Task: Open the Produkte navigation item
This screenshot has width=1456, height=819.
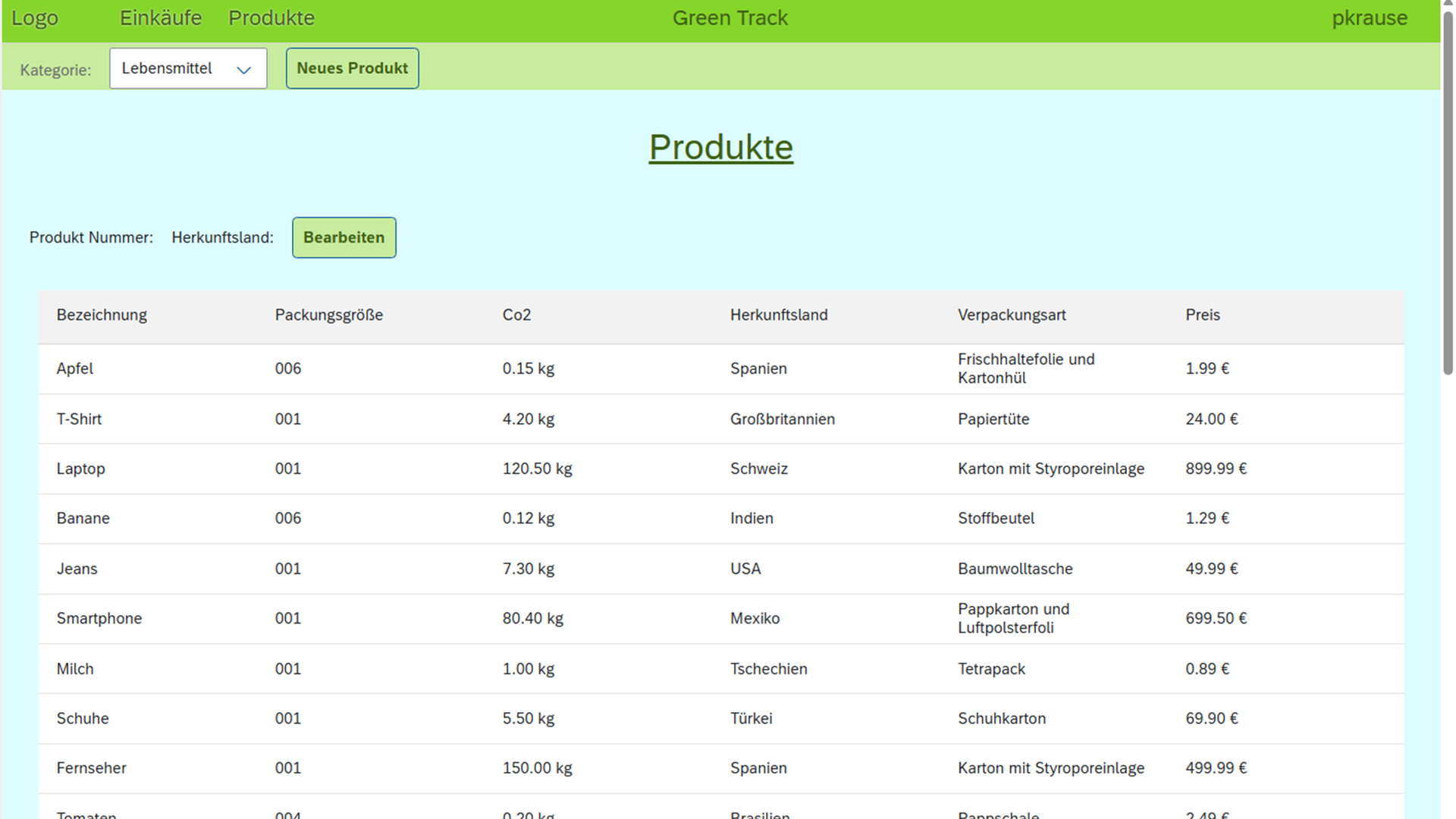Action: point(271,18)
